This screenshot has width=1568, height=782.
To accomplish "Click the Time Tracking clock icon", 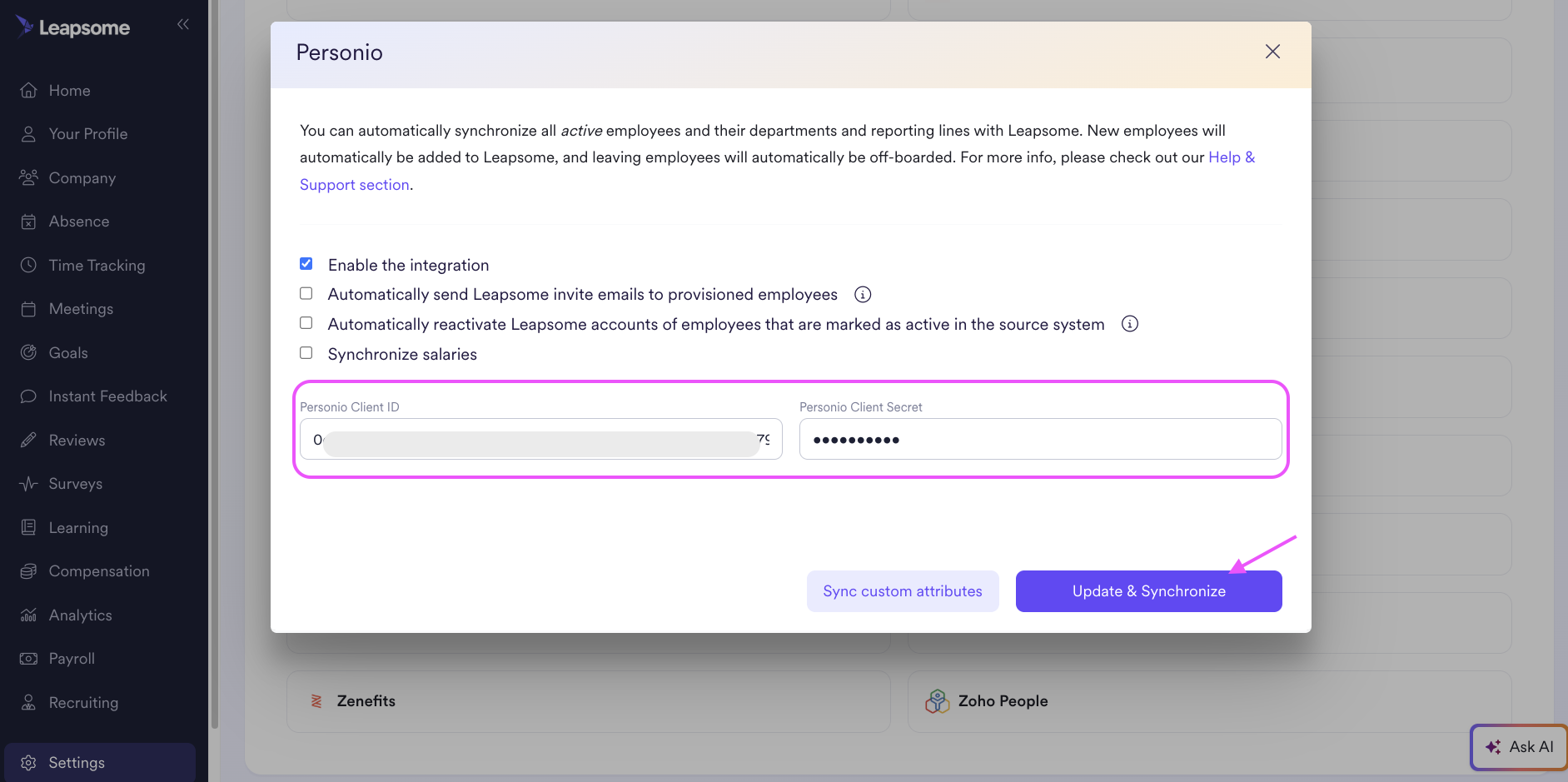I will point(28,265).
